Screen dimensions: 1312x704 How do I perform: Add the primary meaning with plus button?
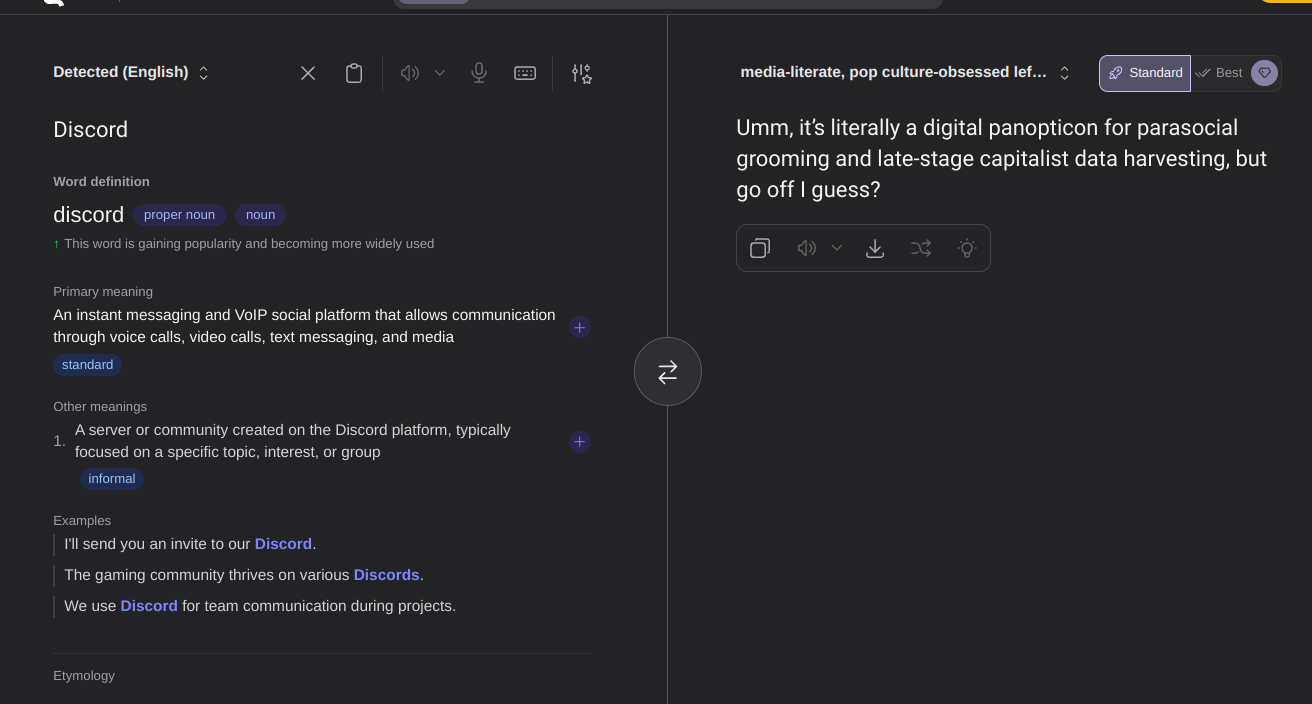[580, 327]
